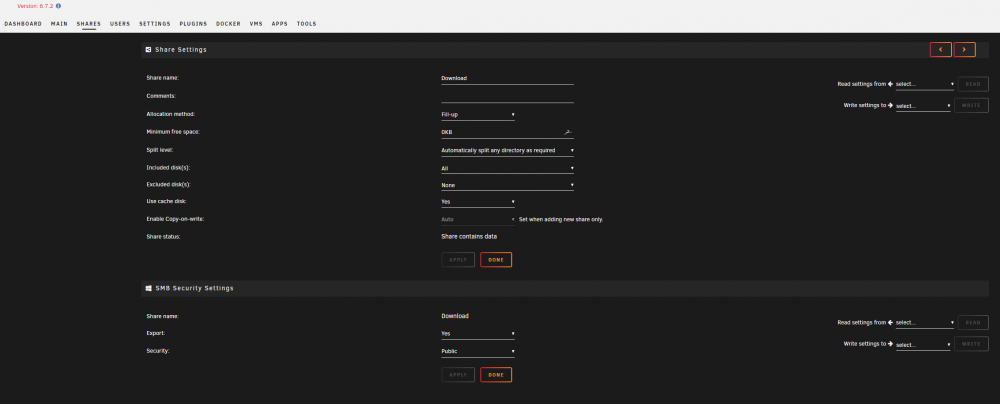Open the Plugins tab
1000x404 pixels.
[x=193, y=24]
